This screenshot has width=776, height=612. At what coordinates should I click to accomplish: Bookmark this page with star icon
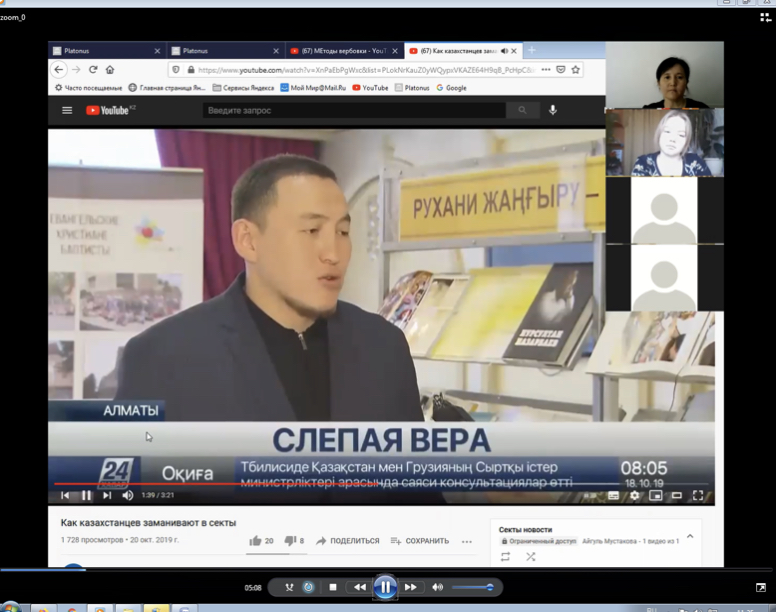pos(576,70)
